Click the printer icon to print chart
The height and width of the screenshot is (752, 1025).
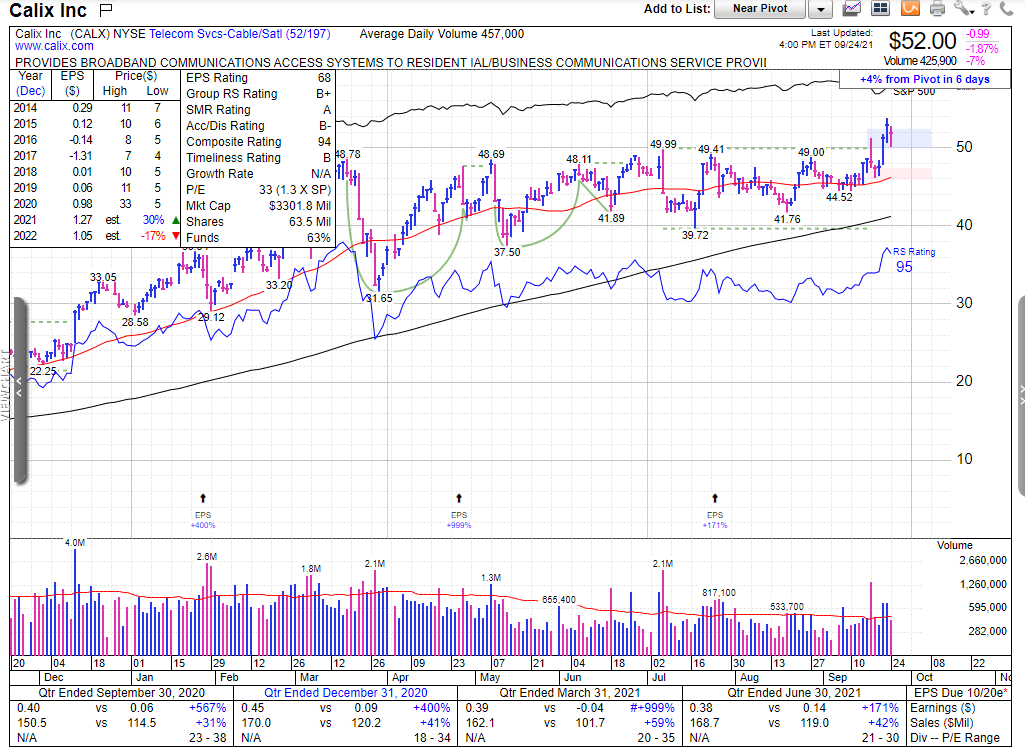tap(937, 9)
